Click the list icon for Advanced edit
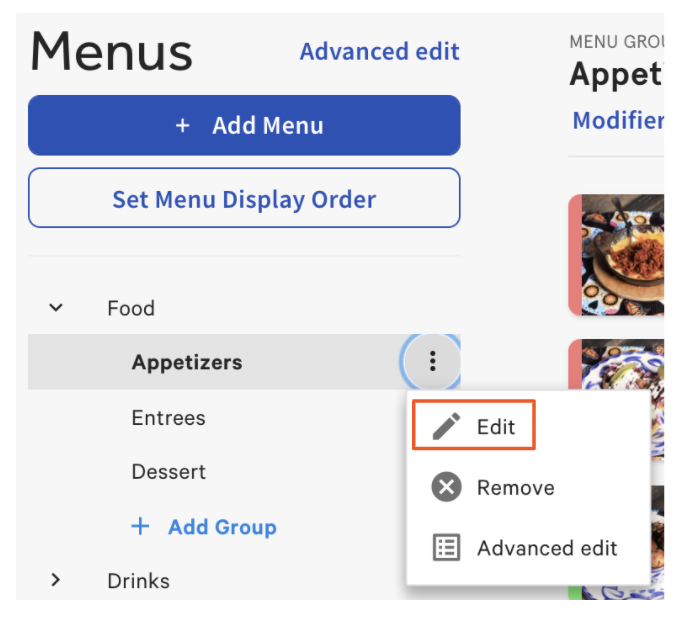Image resolution: width=684 pixels, height=622 pixels. tap(446, 548)
